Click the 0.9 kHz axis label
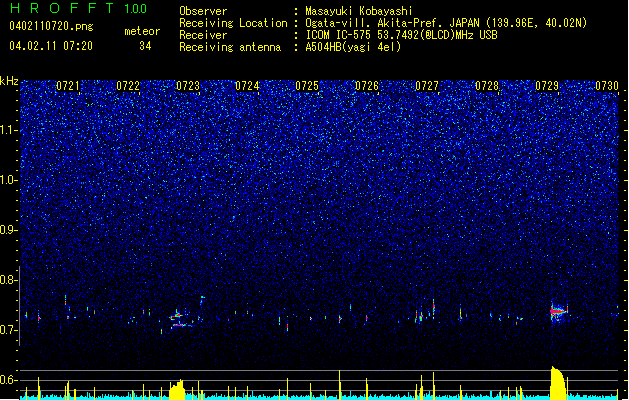 click(8, 230)
